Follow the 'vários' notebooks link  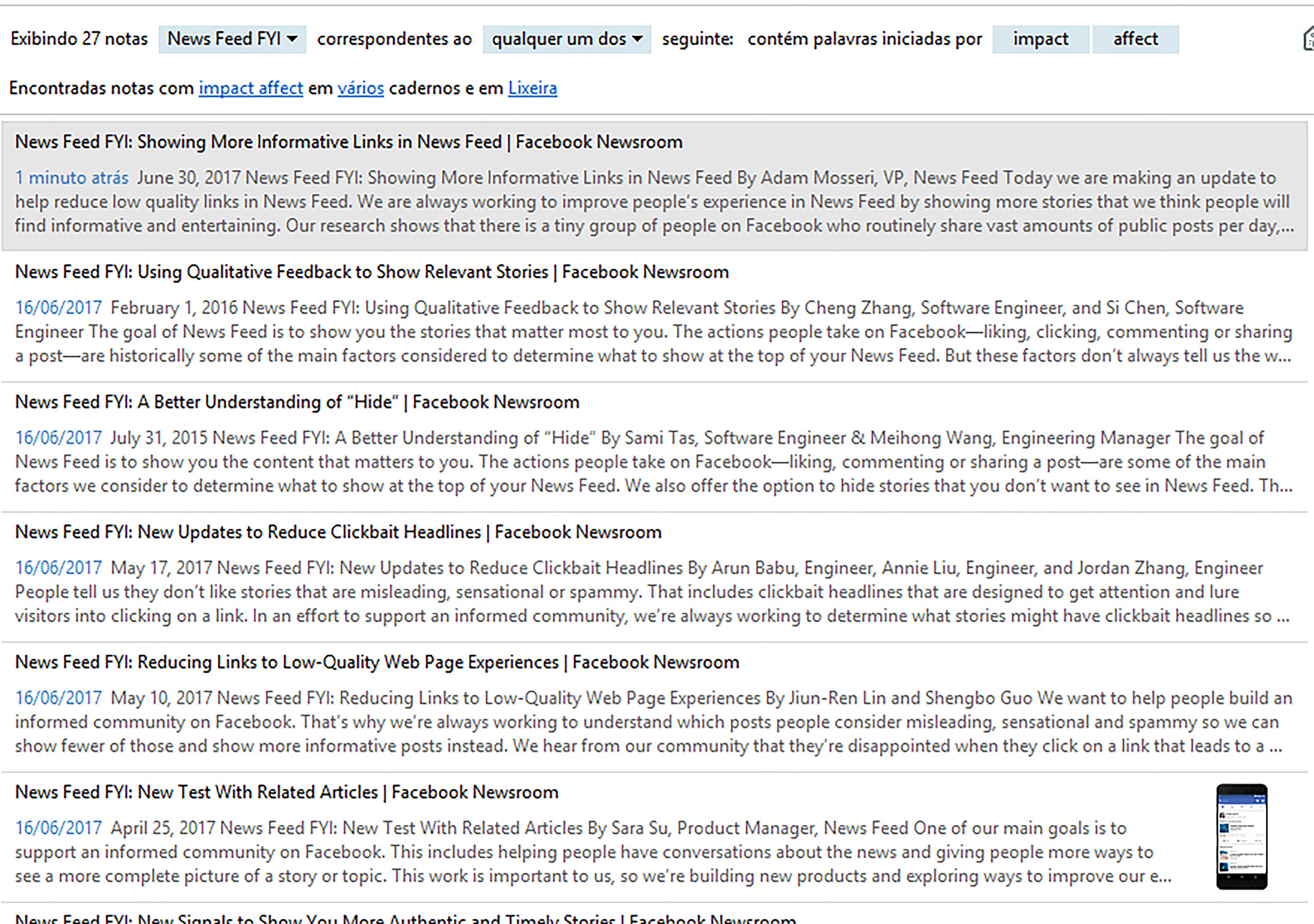point(360,88)
